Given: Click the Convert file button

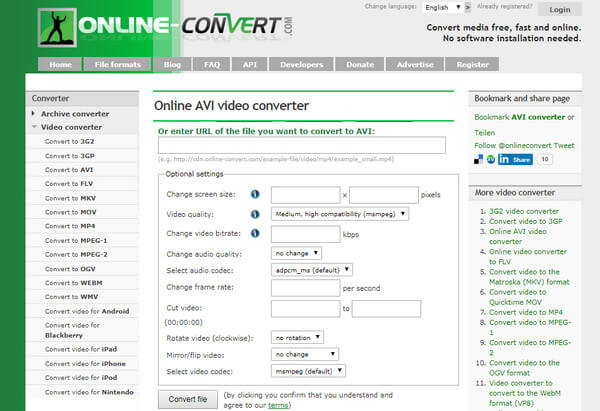Looking at the screenshot, I should click(188, 399).
